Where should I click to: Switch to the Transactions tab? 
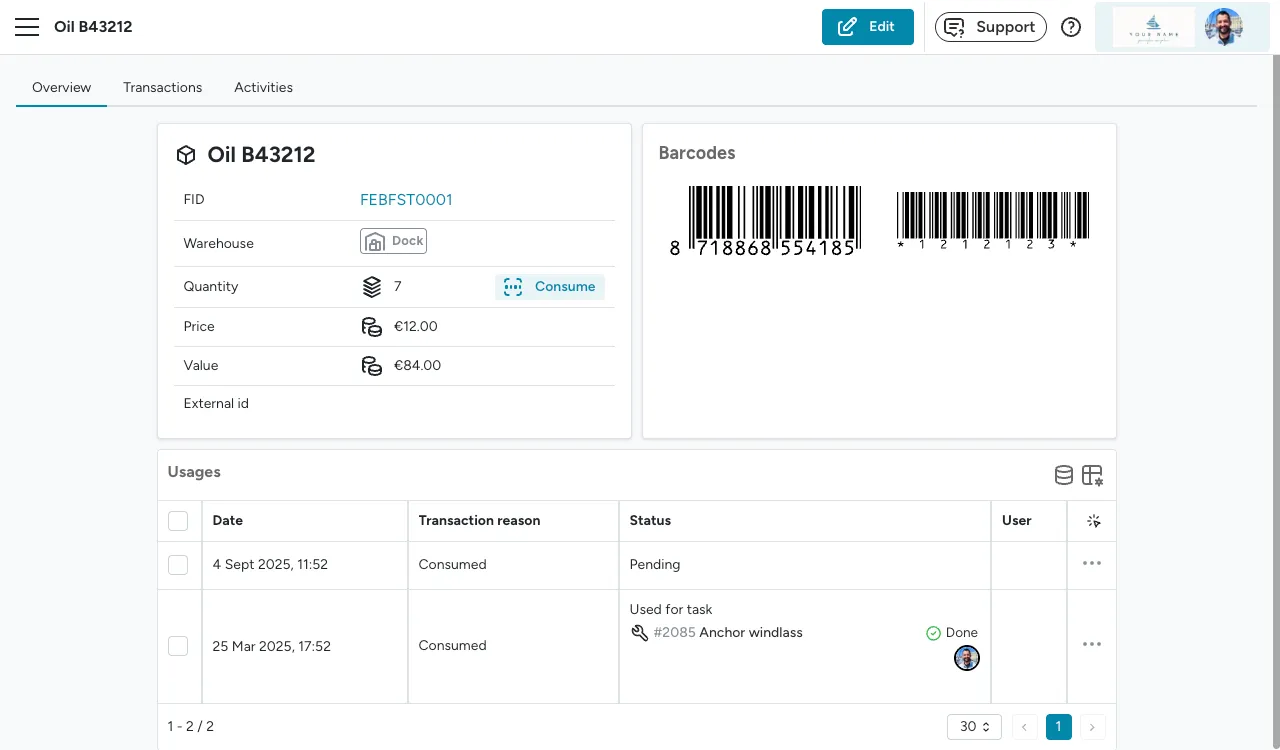[162, 87]
